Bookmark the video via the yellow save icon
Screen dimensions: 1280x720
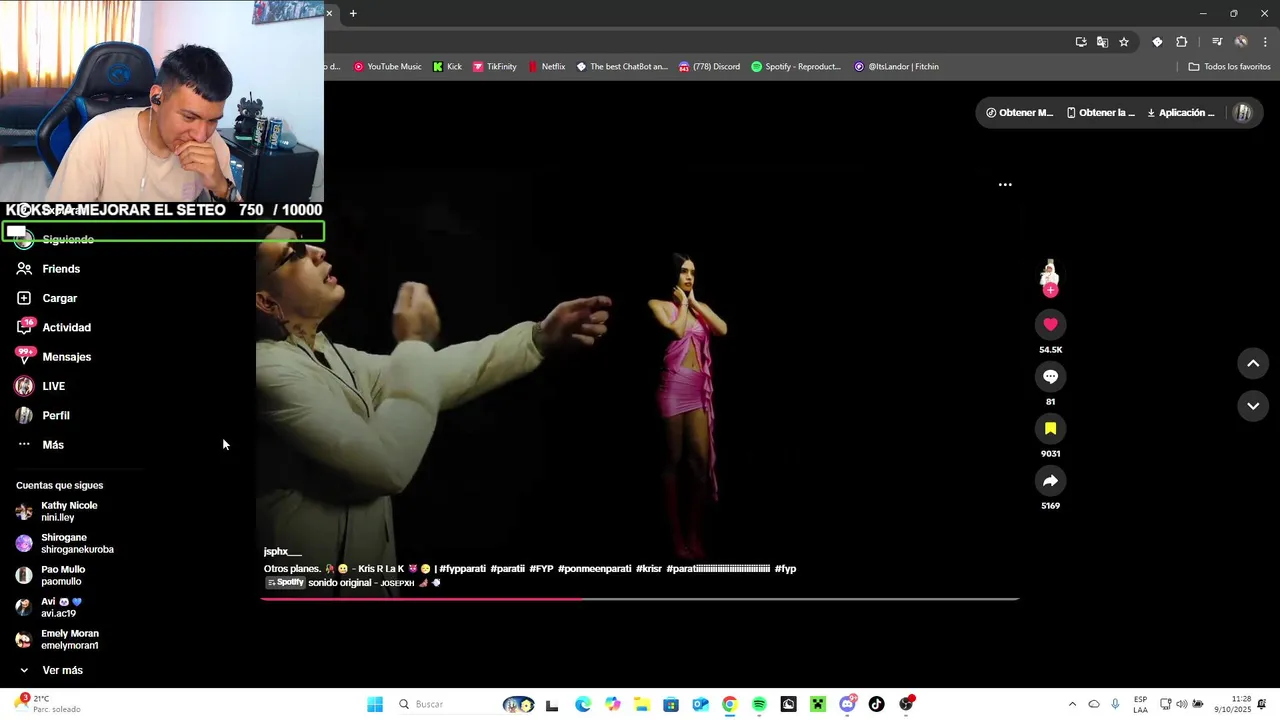click(x=1050, y=428)
